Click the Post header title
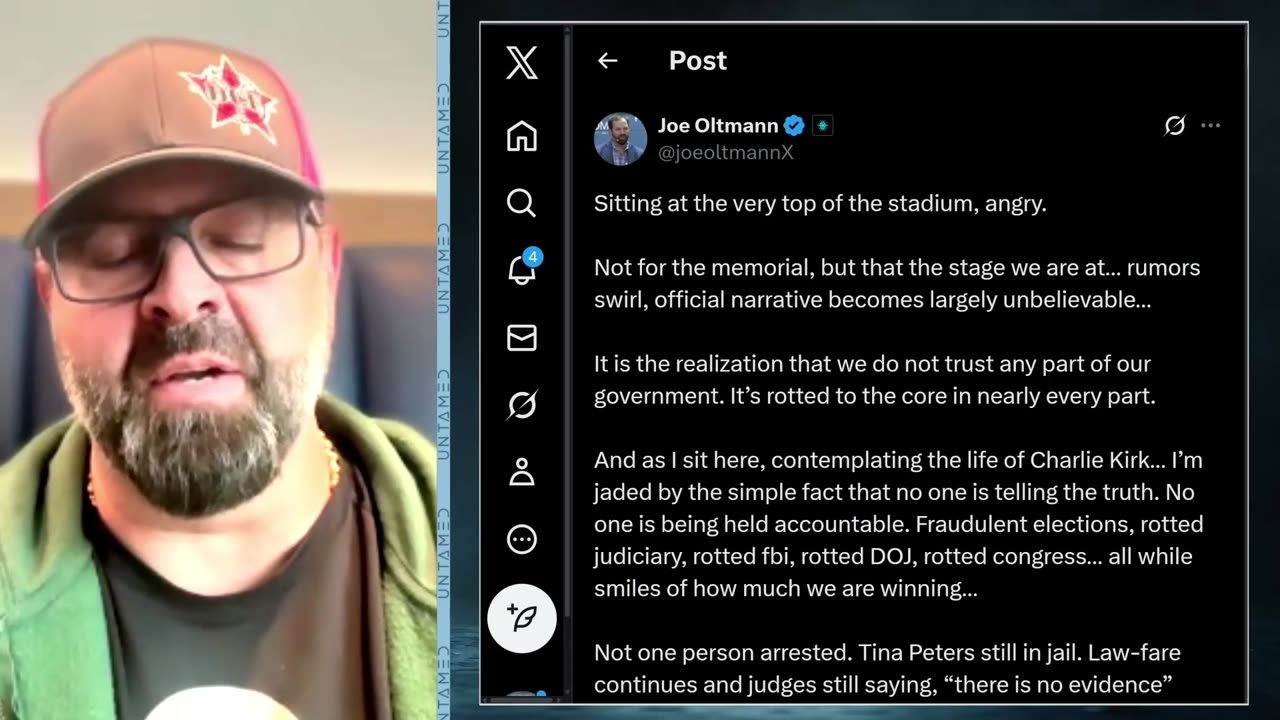The height and width of the screenshot is (720, 1280). click(x=697, y=61)
